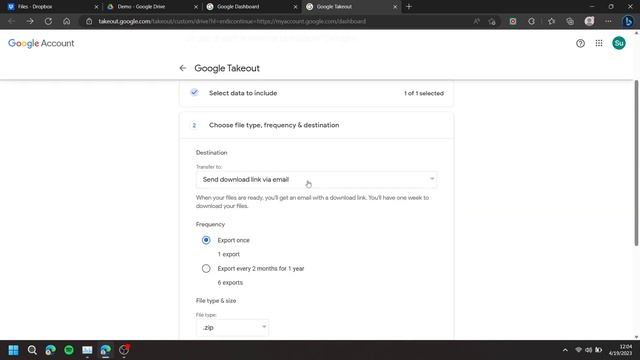
Task: Open the taskbar clock and date
Action: pyautogui.click(x=621, y=350)
